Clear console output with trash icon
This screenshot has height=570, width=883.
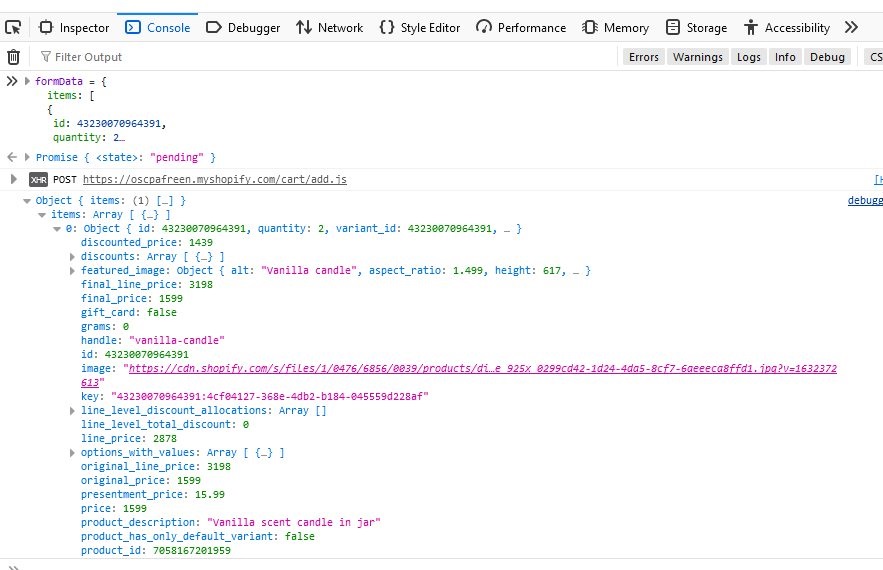13,57
